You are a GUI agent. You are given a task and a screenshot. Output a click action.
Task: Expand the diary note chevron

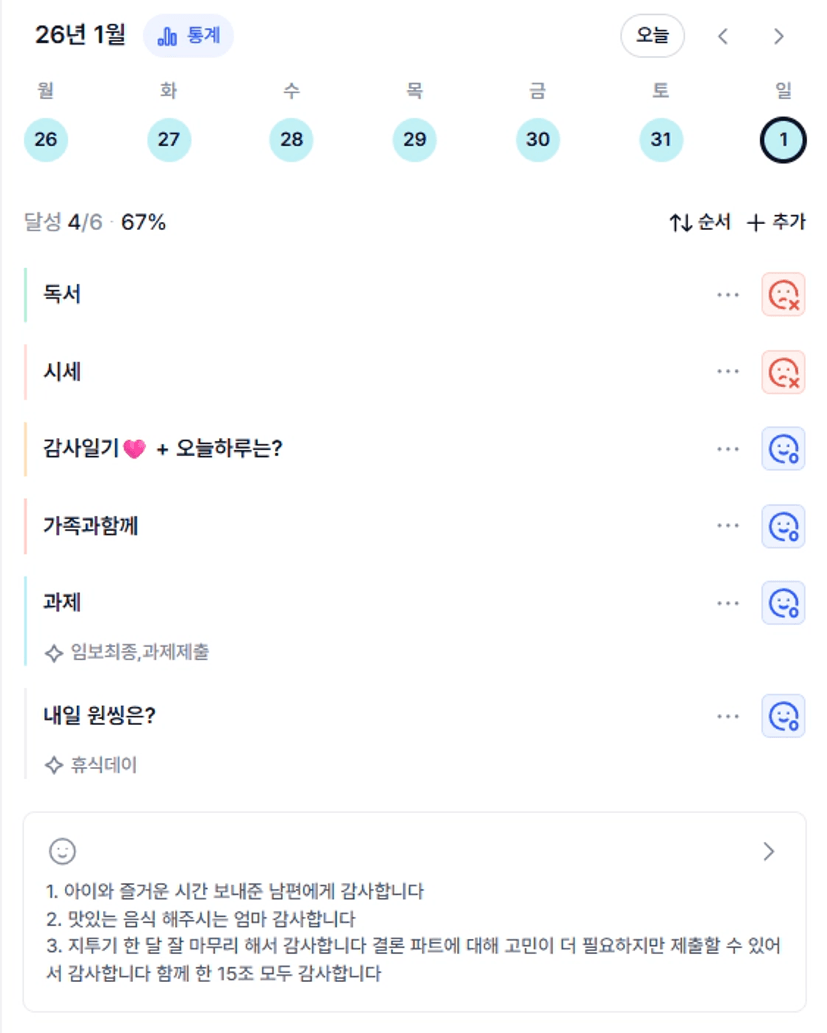pos(768,851)
